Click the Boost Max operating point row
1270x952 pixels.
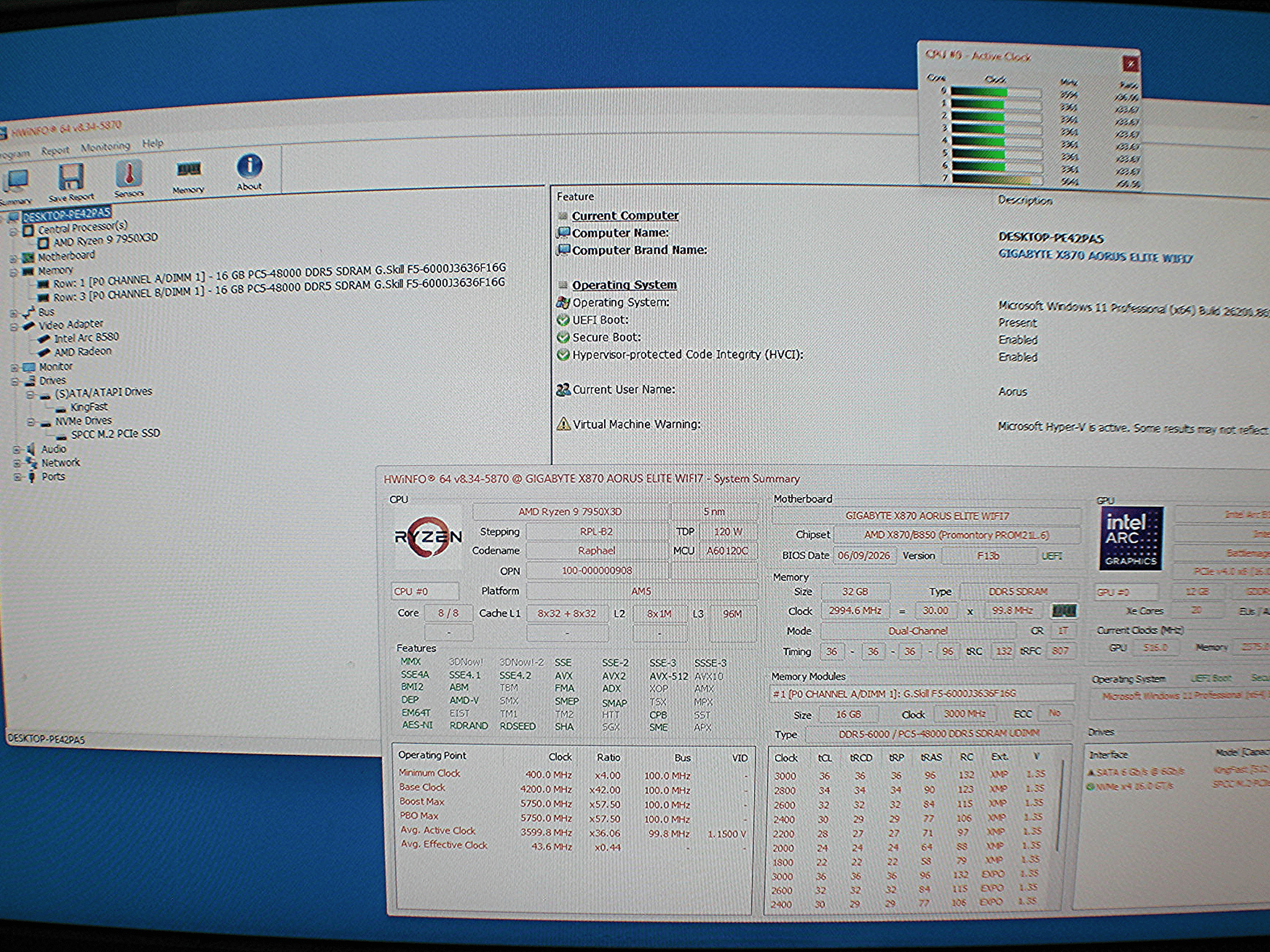573,803
